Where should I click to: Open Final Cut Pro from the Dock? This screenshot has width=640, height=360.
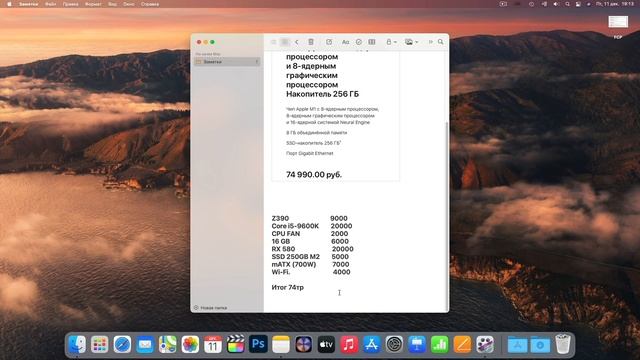coord(236,344)
